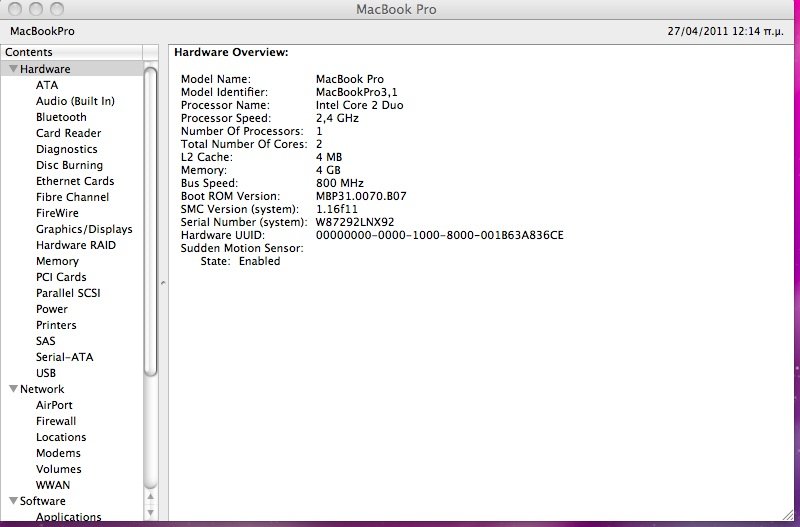Open the Bluetooth hardware section
The width and height of the screenshot is (800, 527).
coord(61,117)
